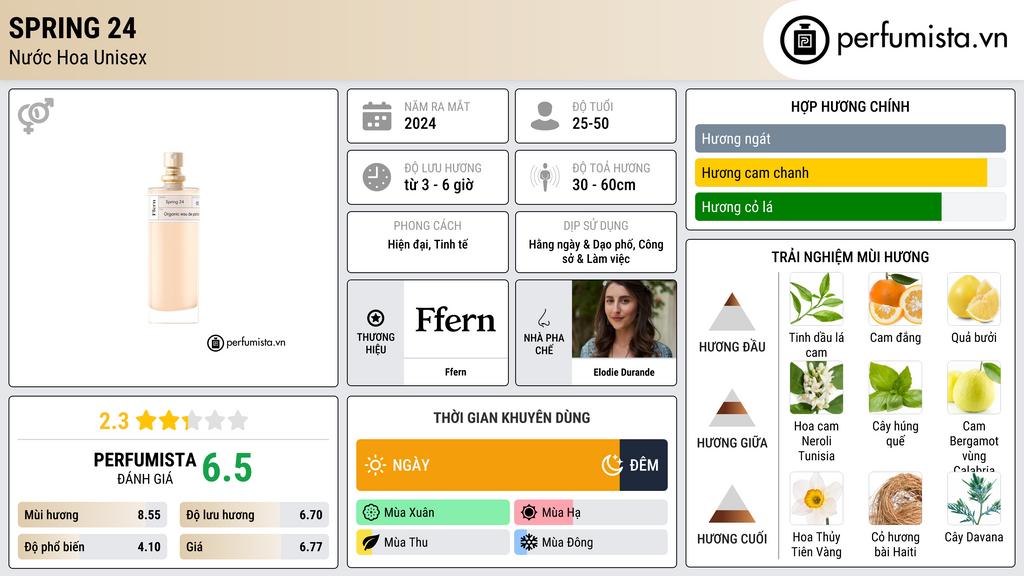Click the spring flower icon for Mùa Xuân
Image resolution: width=1024 pixels, height=576 pixels.
pyautogui.click(x=371, y=513)
